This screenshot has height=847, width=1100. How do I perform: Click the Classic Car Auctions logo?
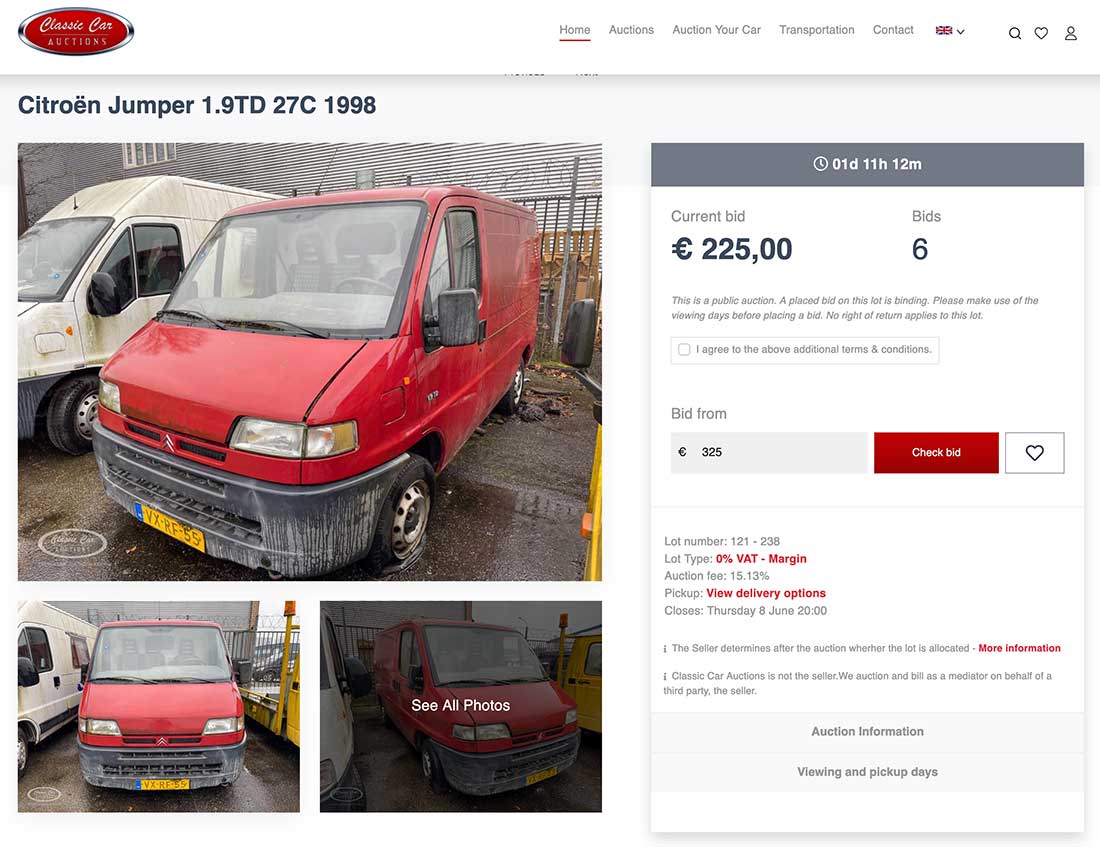(x=76, y=32)
